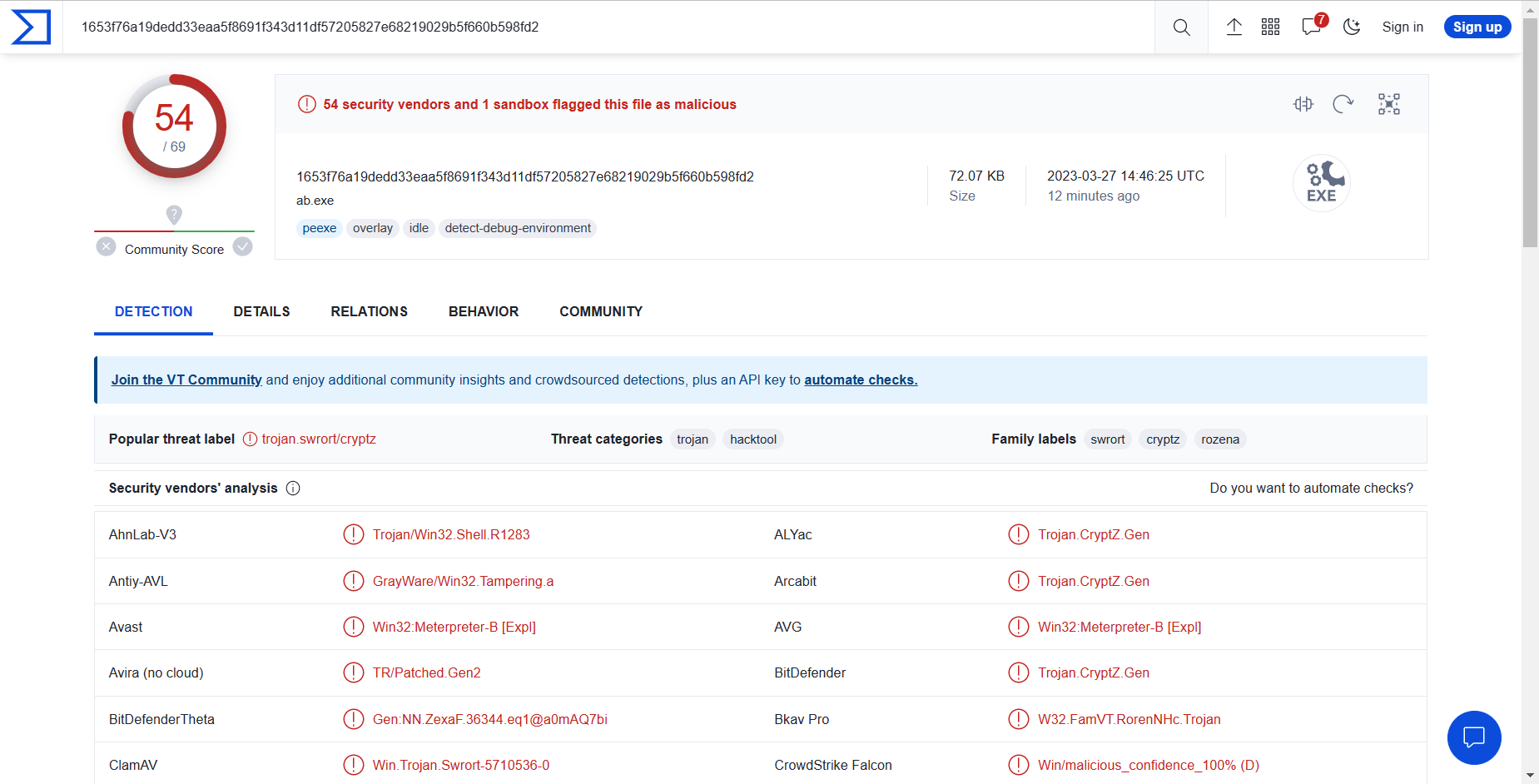Open the chat support floating button
The width and height of the screenshot is (1539, 784).
click(x=1474, y=737)
